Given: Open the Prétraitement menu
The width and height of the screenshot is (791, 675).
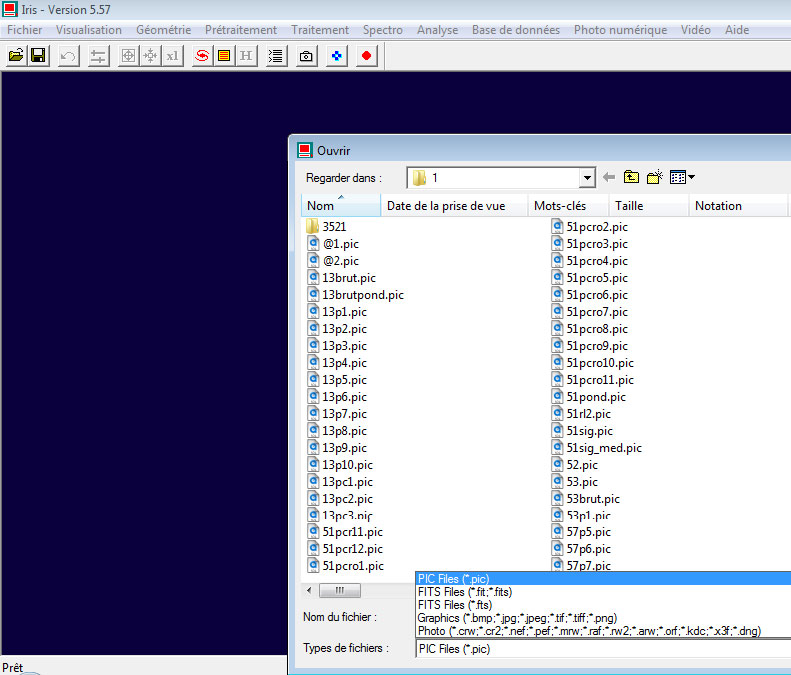Looking at the screenshot, I should [241, 30].
